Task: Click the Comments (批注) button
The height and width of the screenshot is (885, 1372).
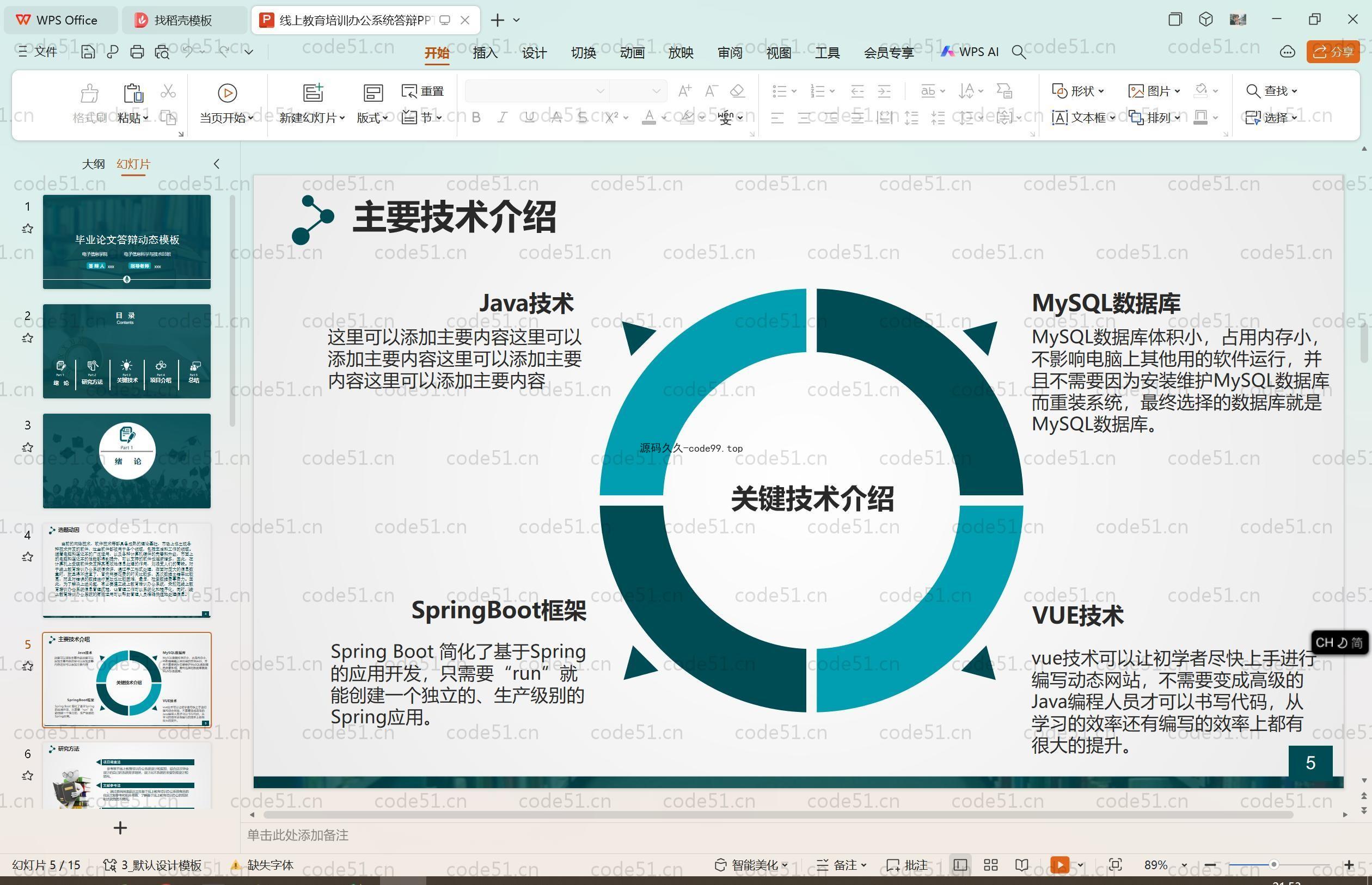Action: (x=907, y=865)
